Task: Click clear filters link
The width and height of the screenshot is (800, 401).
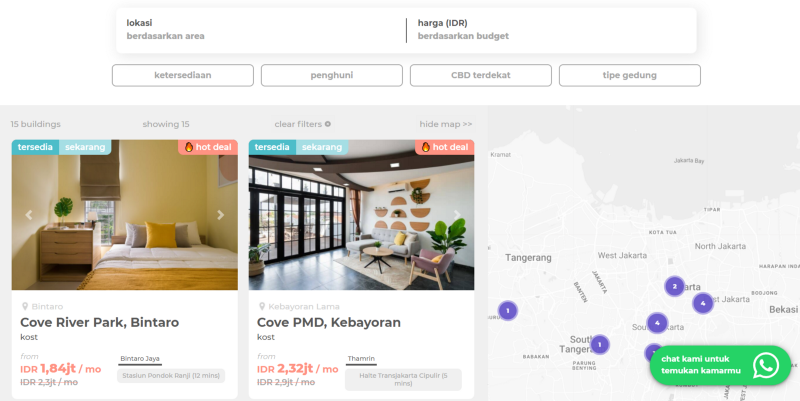Action: tap(303, 124)
